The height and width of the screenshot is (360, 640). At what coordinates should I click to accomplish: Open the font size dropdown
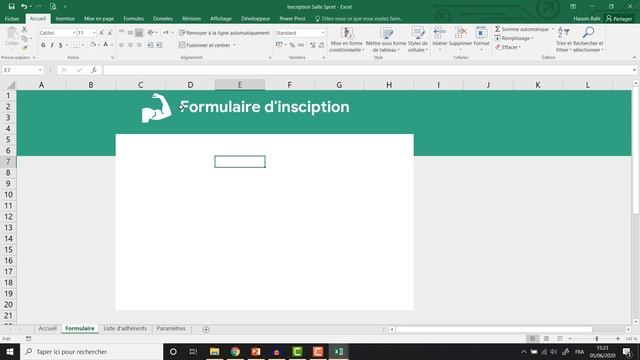pyautogui.click(x=94, y=33)
